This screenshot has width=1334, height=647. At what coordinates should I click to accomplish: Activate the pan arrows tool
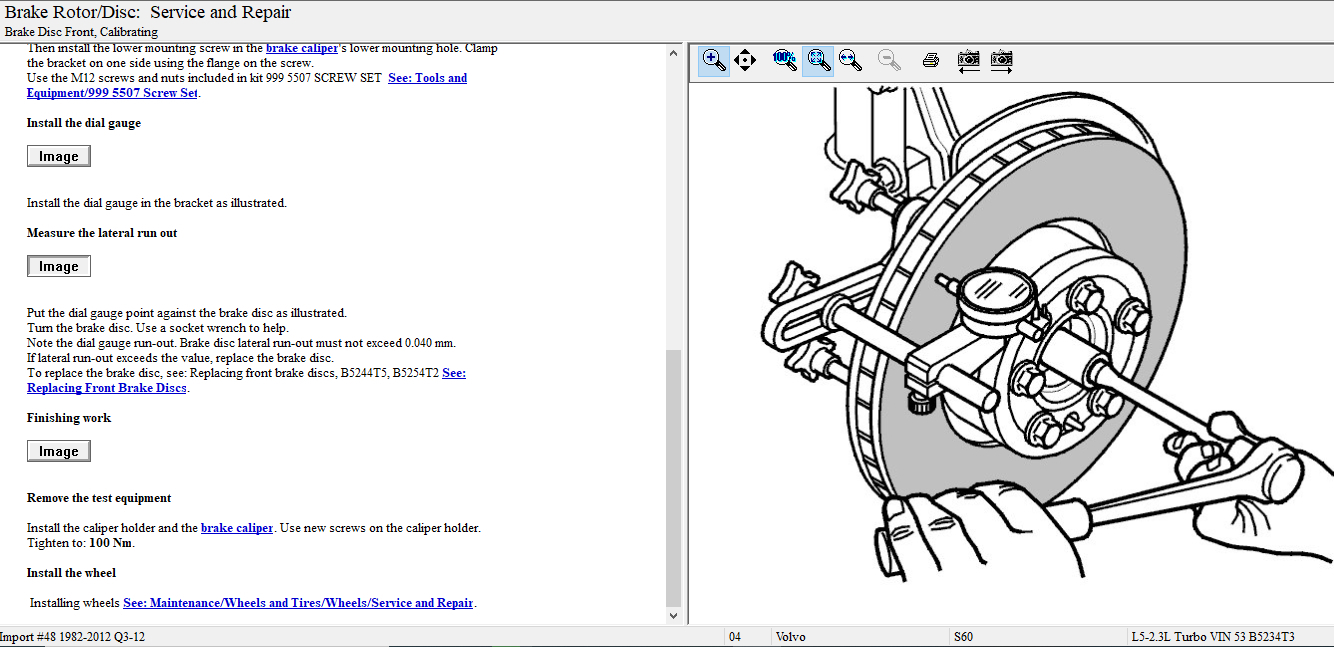[x=745, y=60]
